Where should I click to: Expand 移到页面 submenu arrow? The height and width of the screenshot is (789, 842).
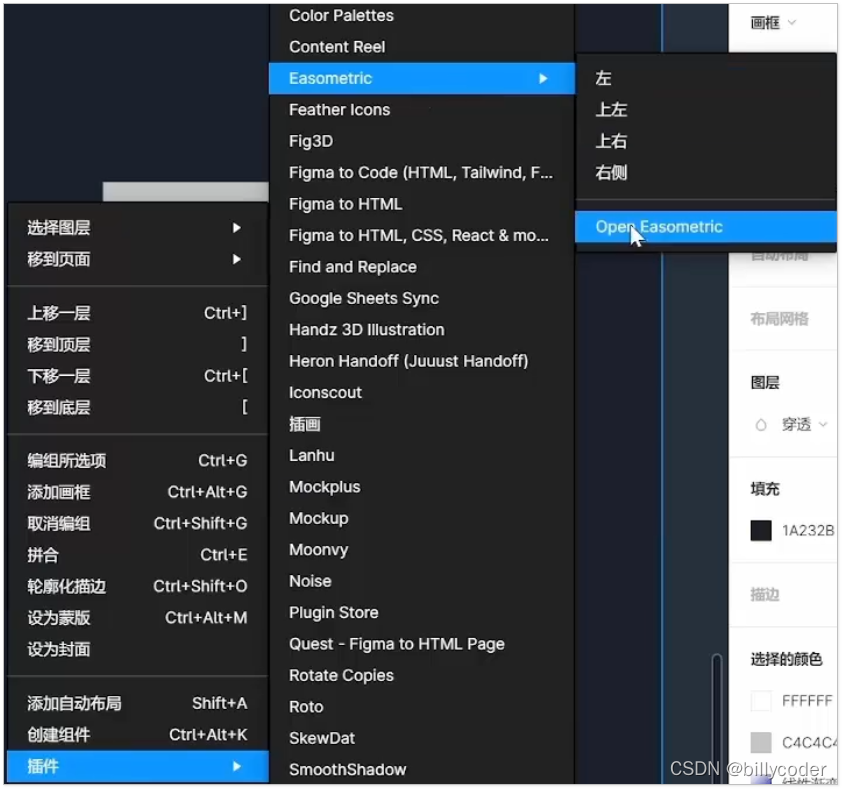[236, 259]
